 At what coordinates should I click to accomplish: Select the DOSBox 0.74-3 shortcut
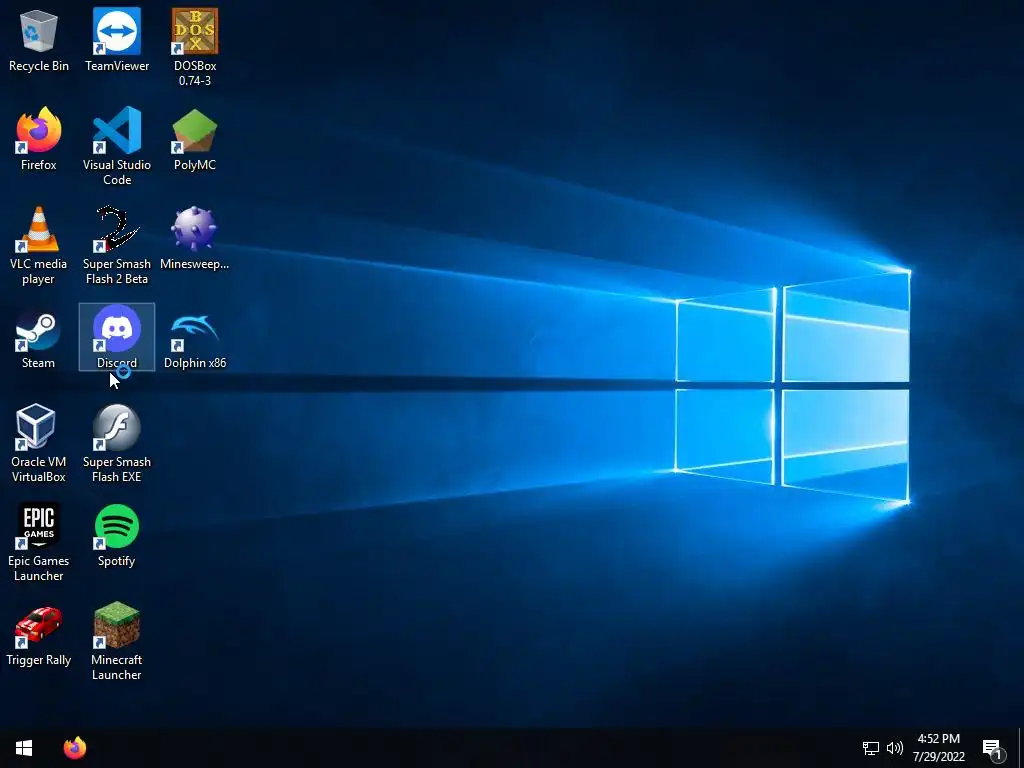click(x=195, y=48)
